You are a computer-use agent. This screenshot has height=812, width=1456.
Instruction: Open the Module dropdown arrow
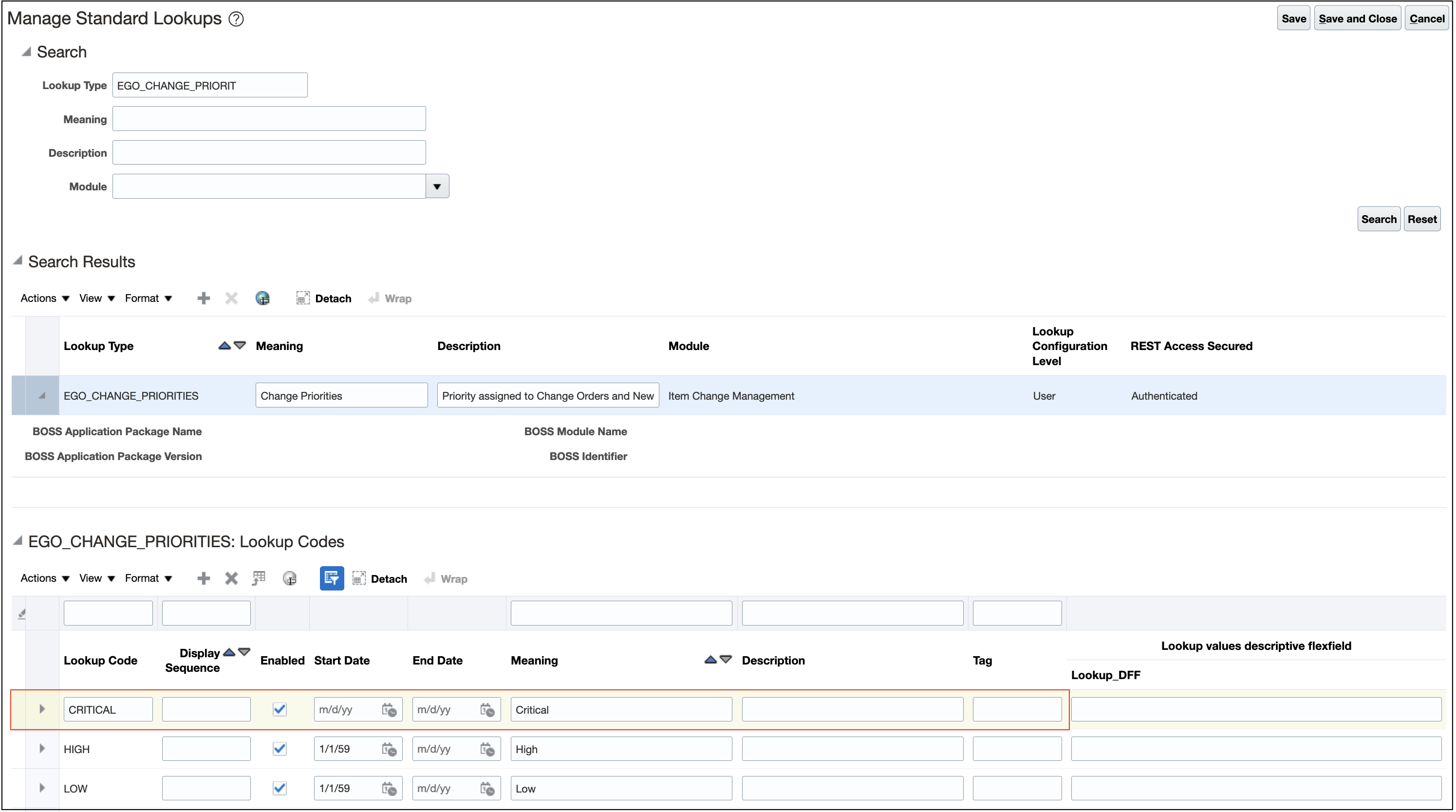tap(437, 187)
